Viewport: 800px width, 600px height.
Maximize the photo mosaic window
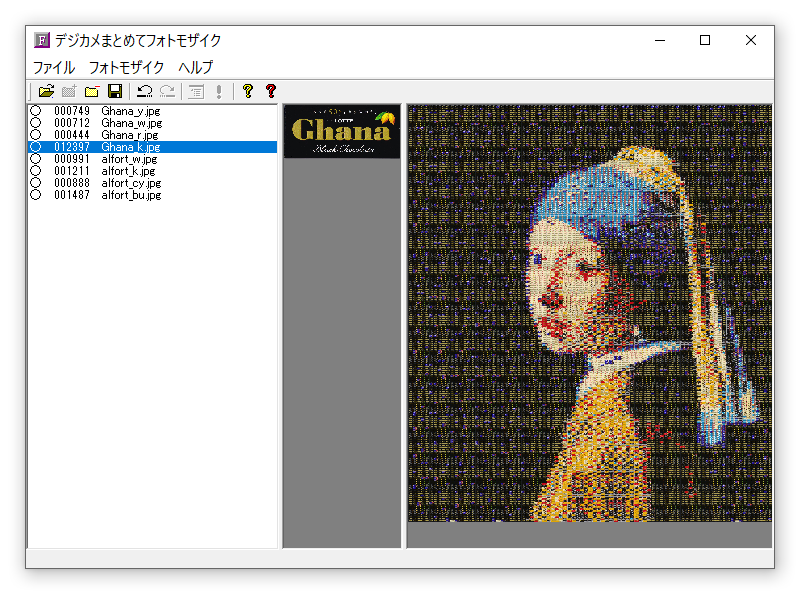(705, 40)
